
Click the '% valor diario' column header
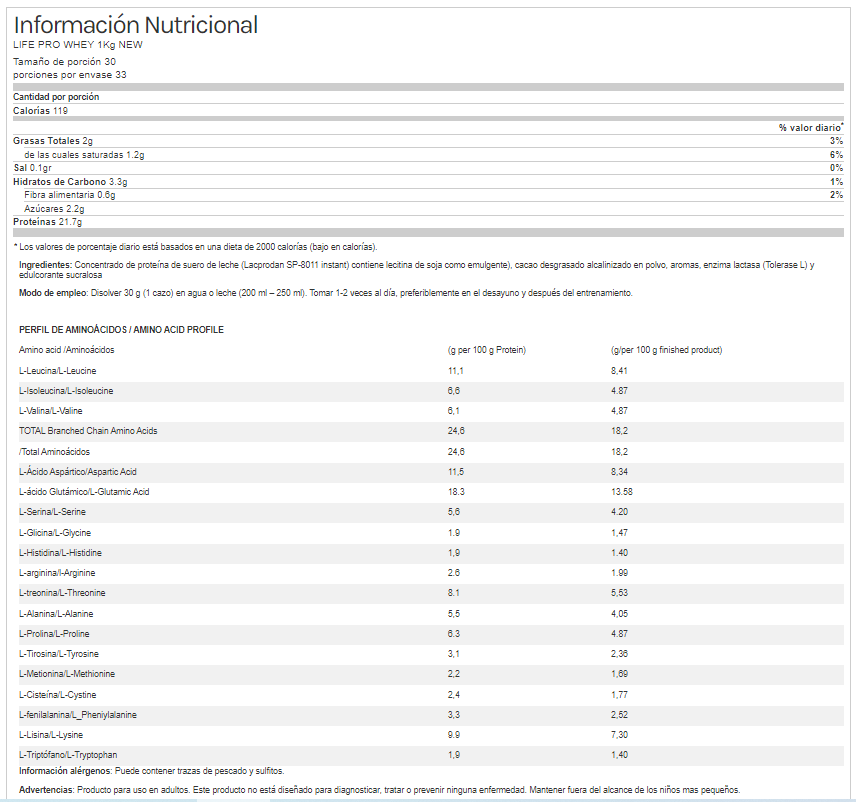pos(810,128)
